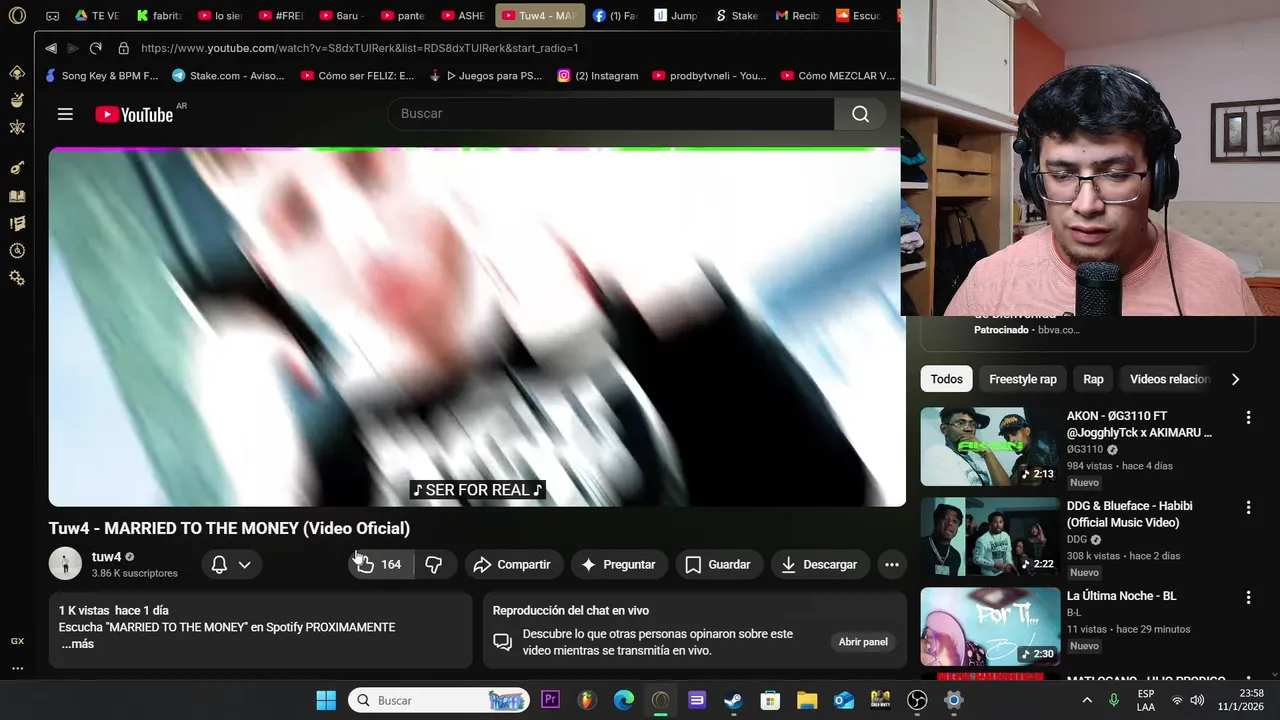Open Stake.com - Aviso bookmark
This screenshot has height=720, width=1280.
coord(228,75)
